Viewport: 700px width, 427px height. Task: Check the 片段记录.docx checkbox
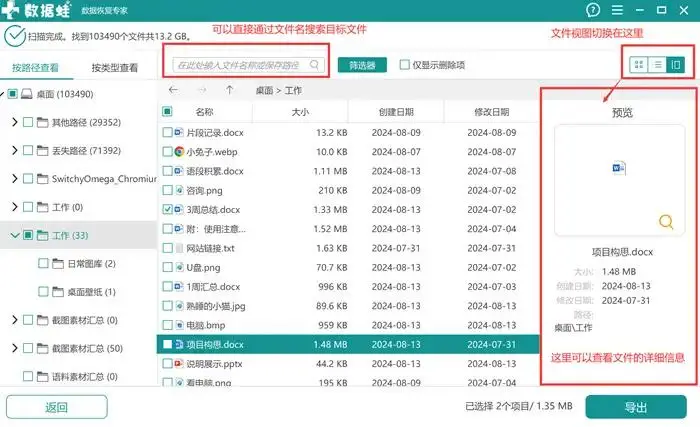167,132
